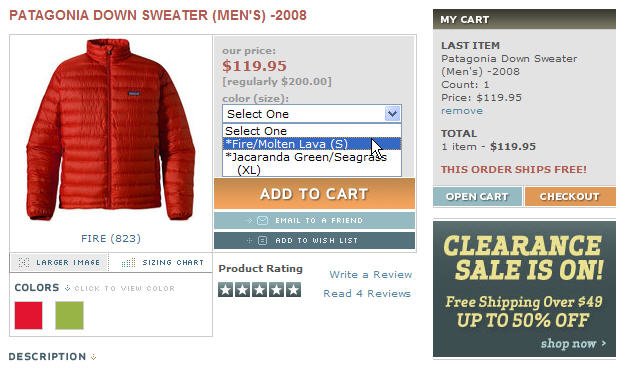Viewport: 625px width, 368px height.
Task: Open Write a Review link
Action: coord(371,275)
